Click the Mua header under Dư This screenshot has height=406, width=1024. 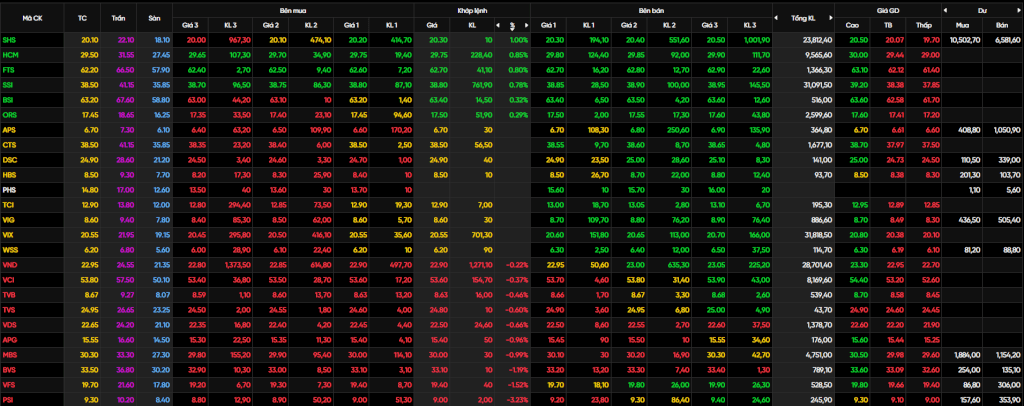pos(961,25)
